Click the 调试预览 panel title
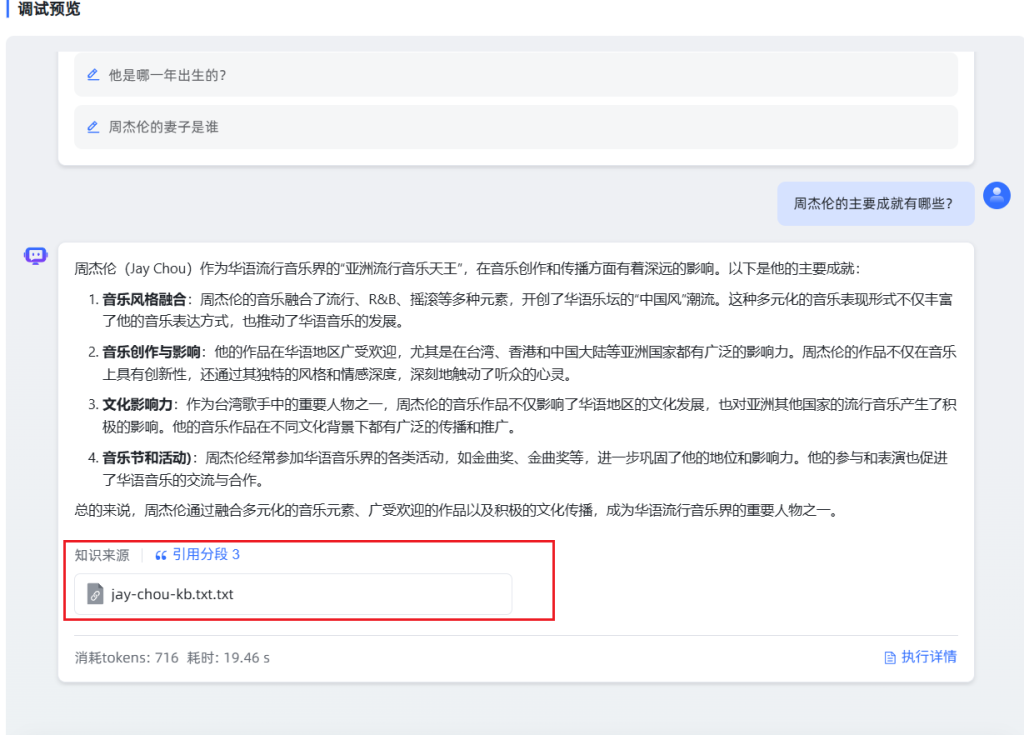The height and width of the screenshot is (735, 1024). coord(49,9)
